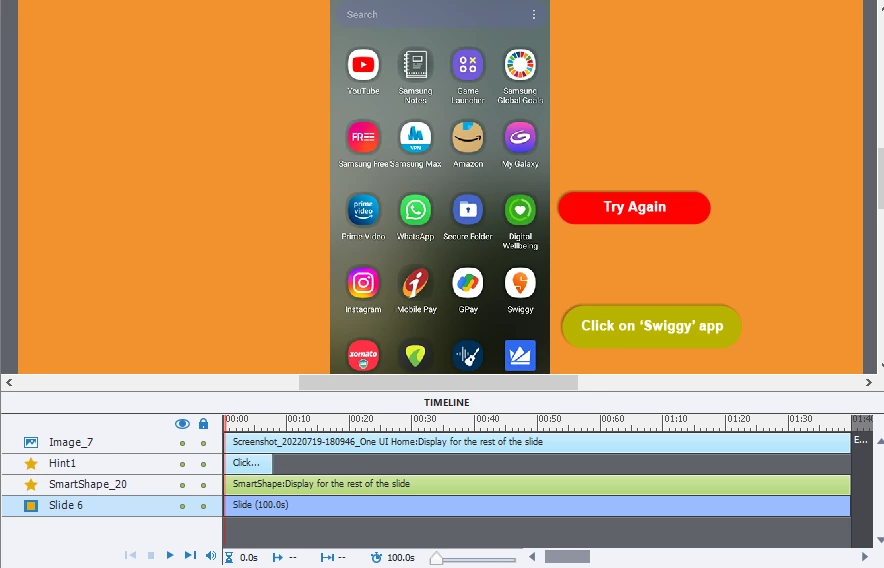Select the SmartShape timeline bar

coord(537,484)
